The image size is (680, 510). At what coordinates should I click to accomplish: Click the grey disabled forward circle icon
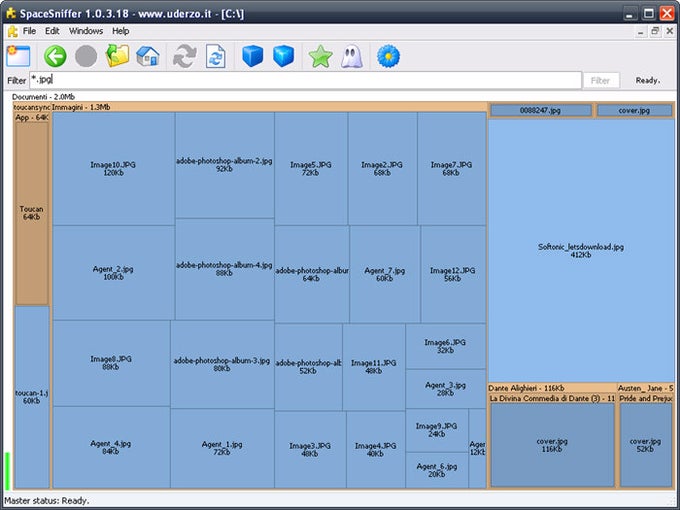[x=86, y=56]
